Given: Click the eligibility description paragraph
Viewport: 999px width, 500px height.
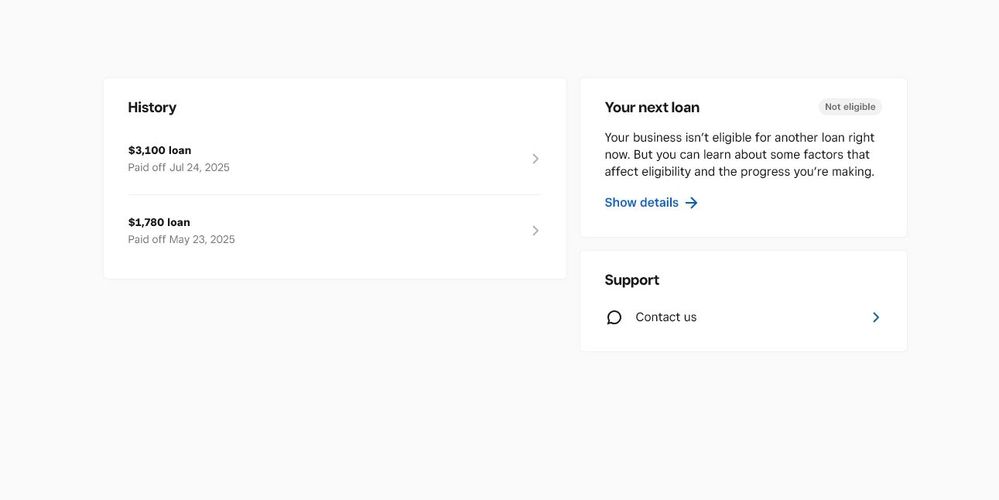Looking at the screenshot, I should [739, 155].
